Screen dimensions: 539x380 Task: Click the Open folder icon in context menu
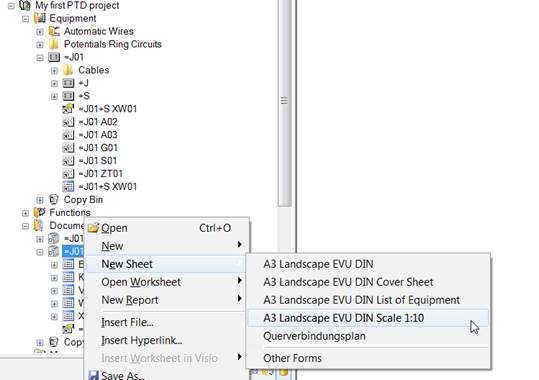93,228
